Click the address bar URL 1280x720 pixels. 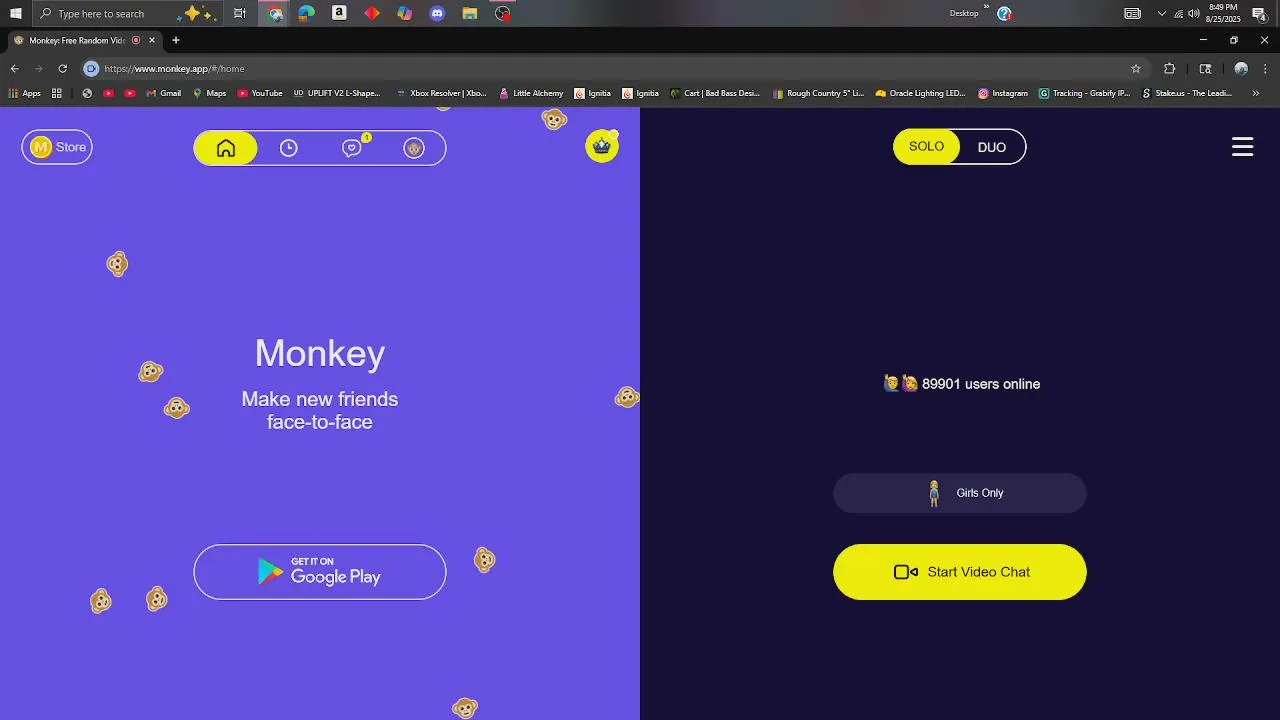click(x=174, y=69)
